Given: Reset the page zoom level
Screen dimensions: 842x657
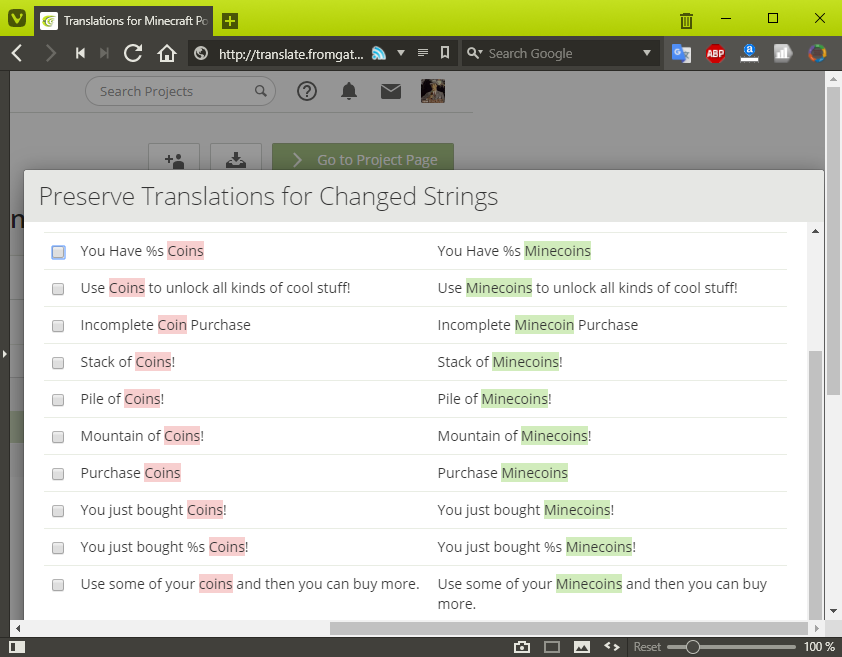Looking at the screenshot, I should click(647, 647).
